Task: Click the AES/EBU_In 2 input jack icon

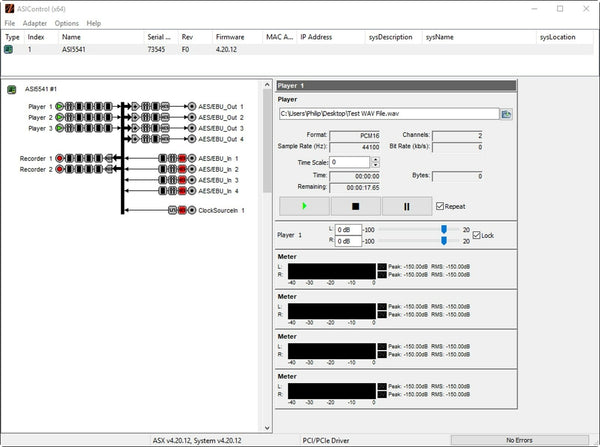Action: click(x=190, y=169)
